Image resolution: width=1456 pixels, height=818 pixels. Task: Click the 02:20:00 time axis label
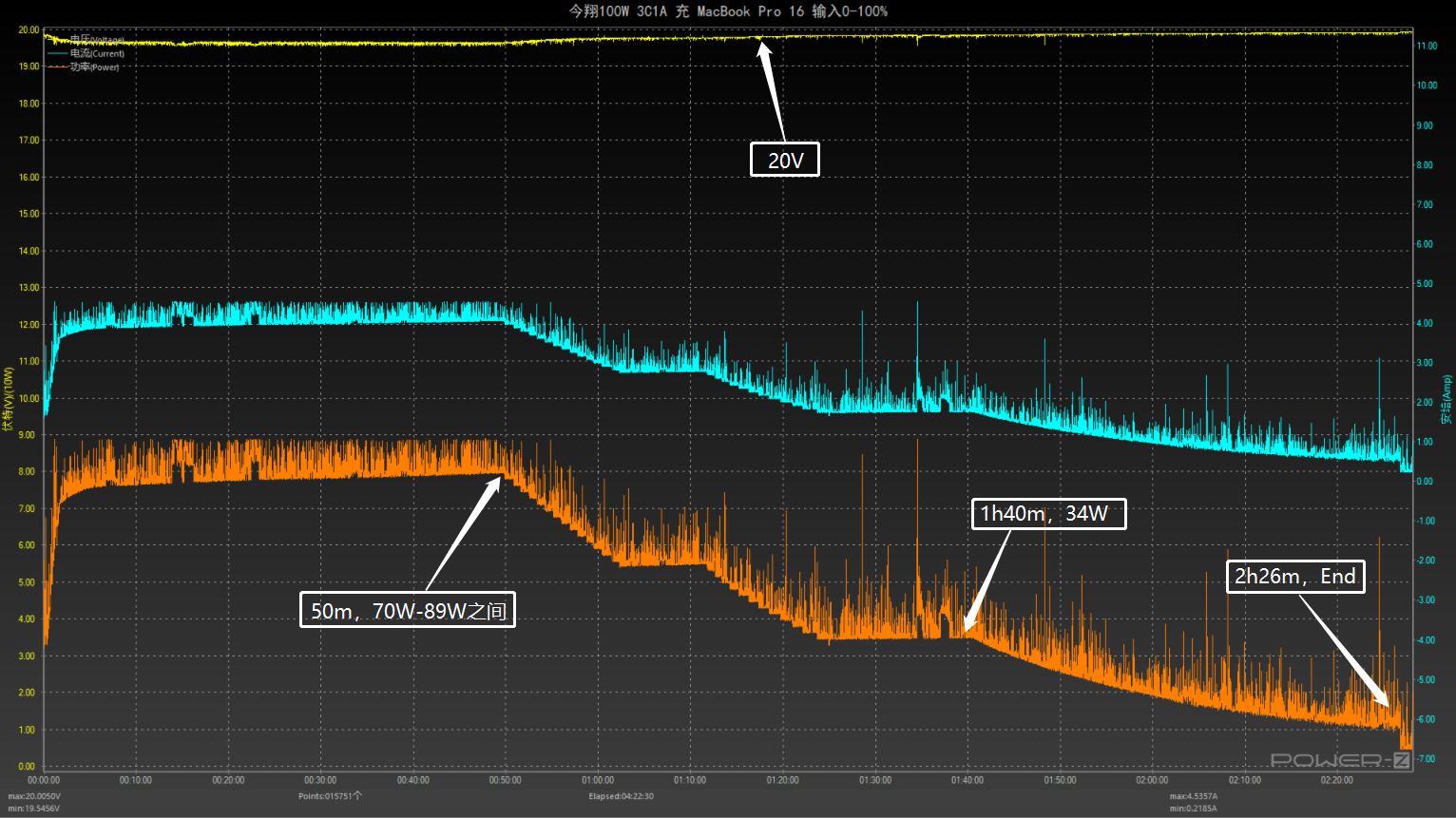[1337, 780]
